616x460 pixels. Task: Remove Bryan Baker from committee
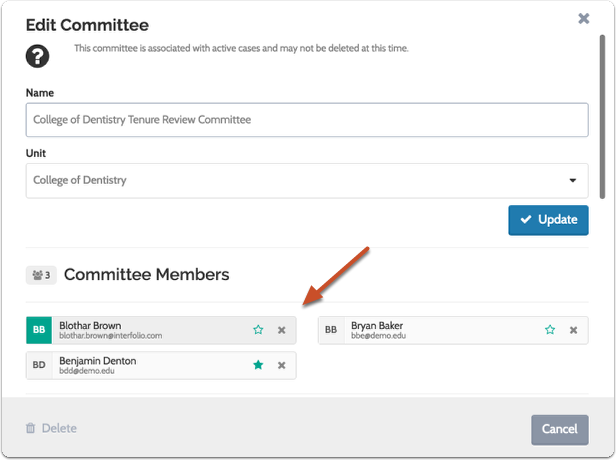[574, 330]
